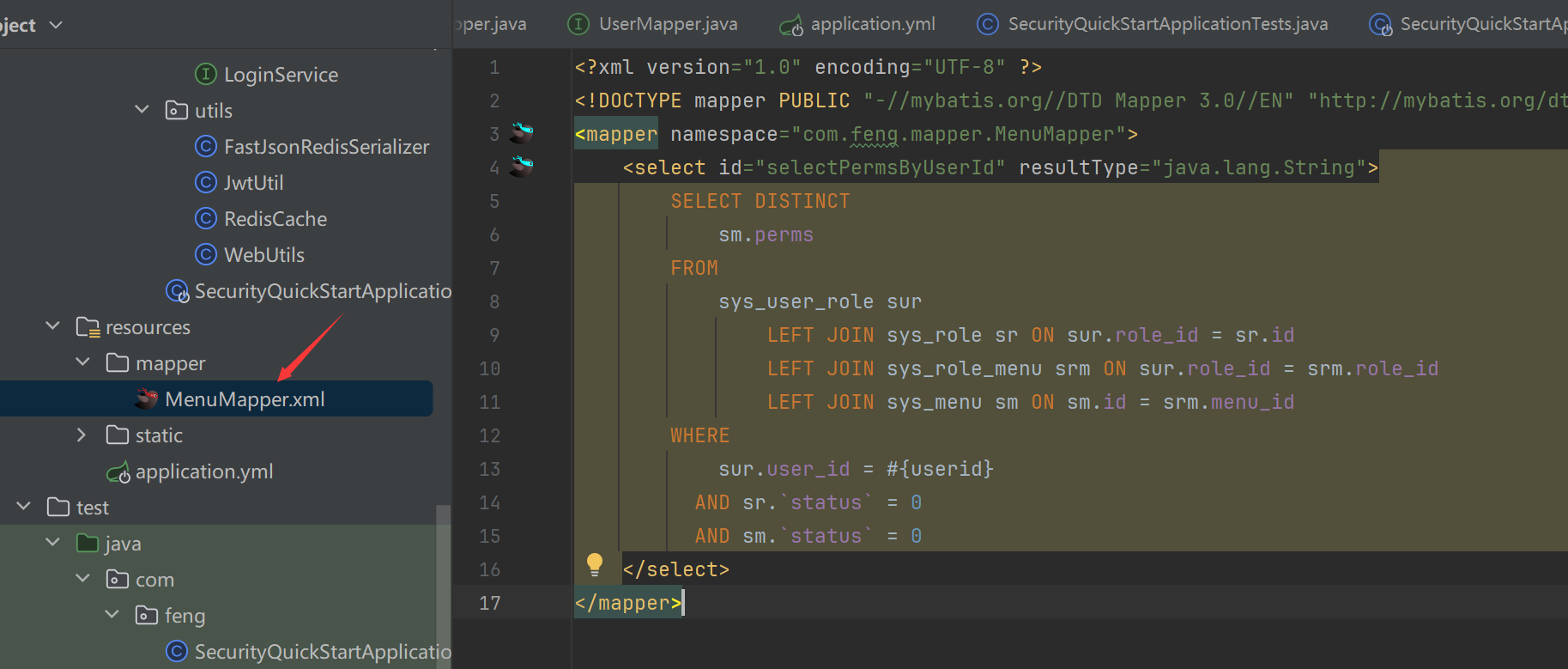Click the com package icon
The height and width of the screenshot is (669, 1568).
pos(118,580)
